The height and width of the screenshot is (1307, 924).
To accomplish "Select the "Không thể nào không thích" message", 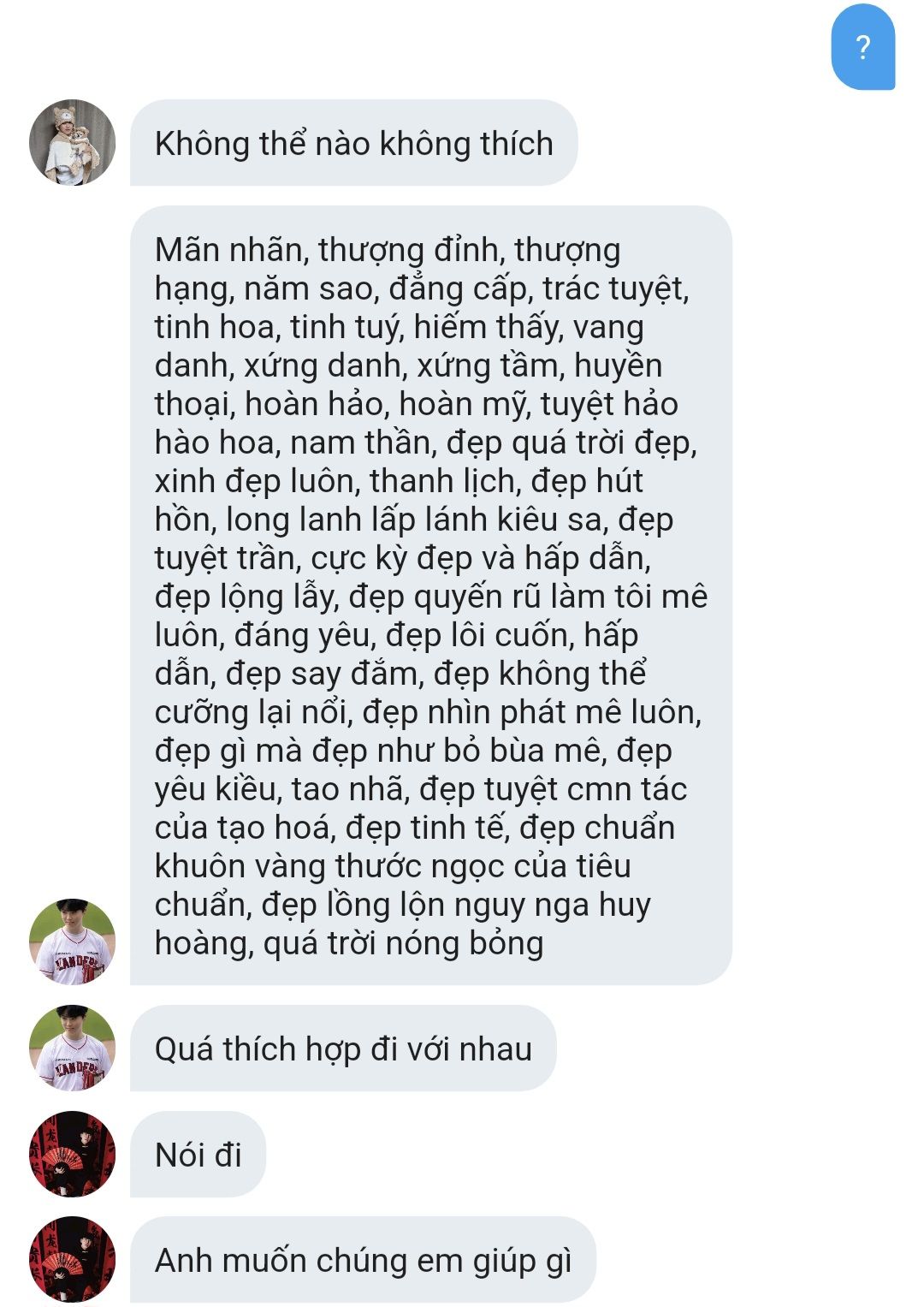I will 354,143.
